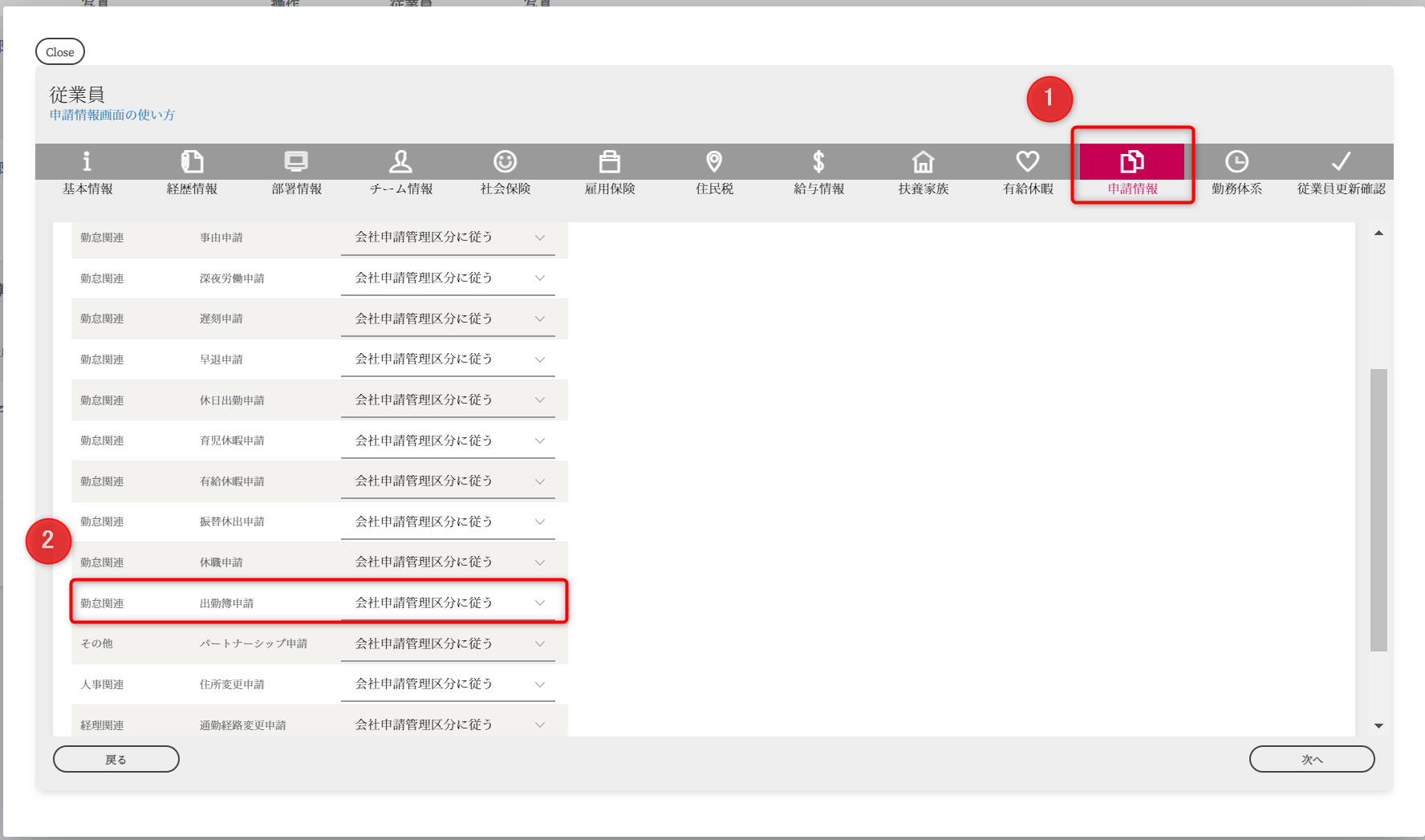Image resolution: width=1425 pixels, height=840 pixels.
Task: Open dropdown for 有給休暇申請 row
Action: pyautogui.click(x=448, y=481)
